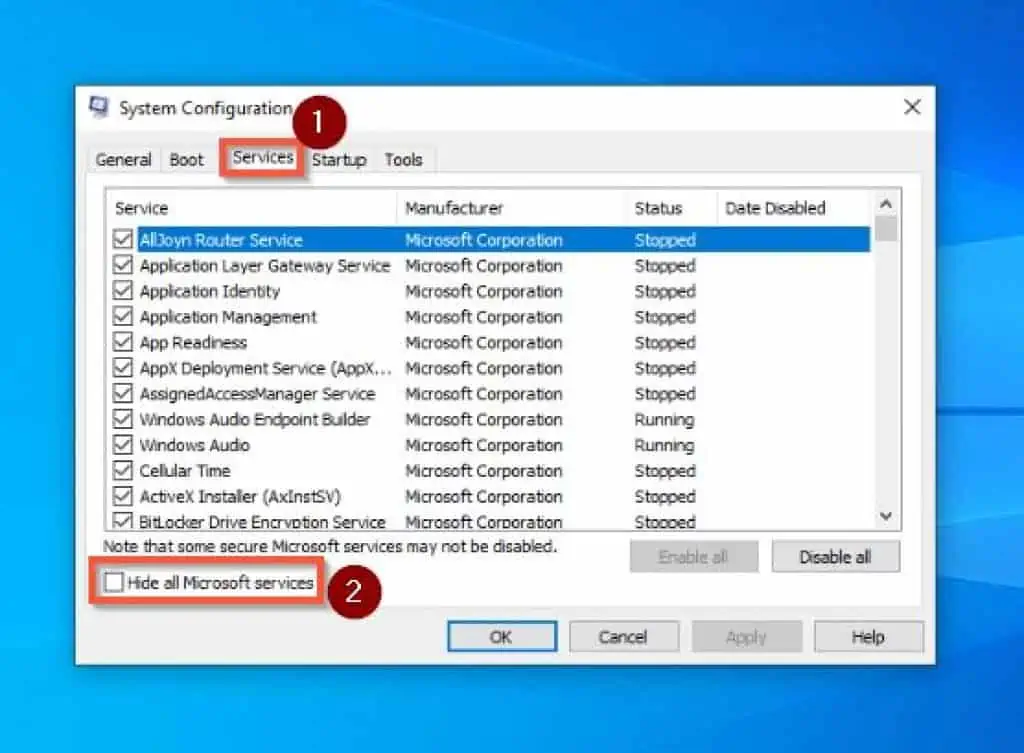Screen dimensions: 1024x753
Task: Select the Startup tab
Action: point(339,160)
